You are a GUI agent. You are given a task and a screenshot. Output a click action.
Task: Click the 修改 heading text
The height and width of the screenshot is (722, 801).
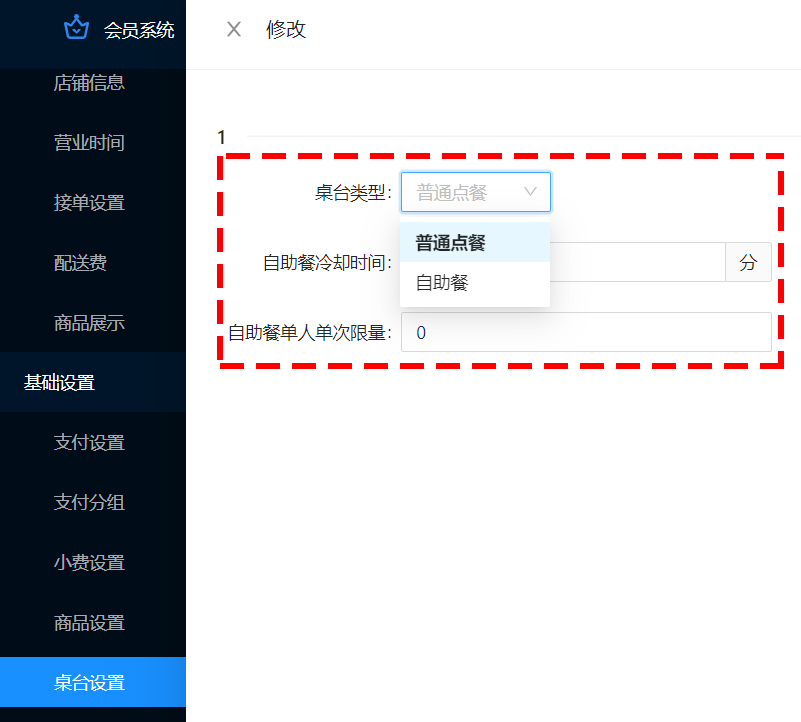(286, 29)
